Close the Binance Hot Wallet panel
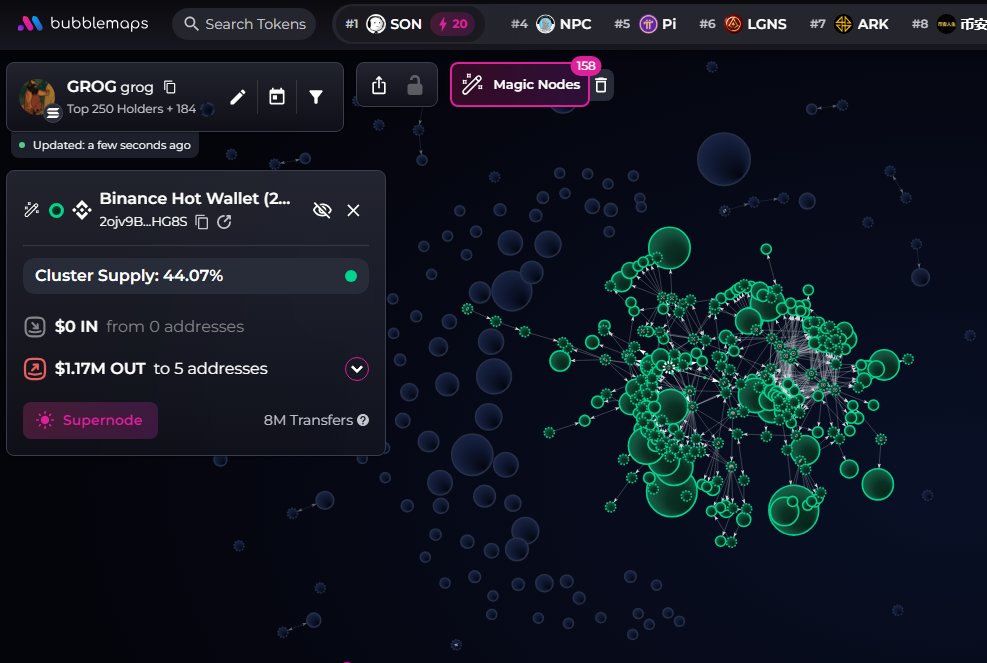 [x=353, y=210]
